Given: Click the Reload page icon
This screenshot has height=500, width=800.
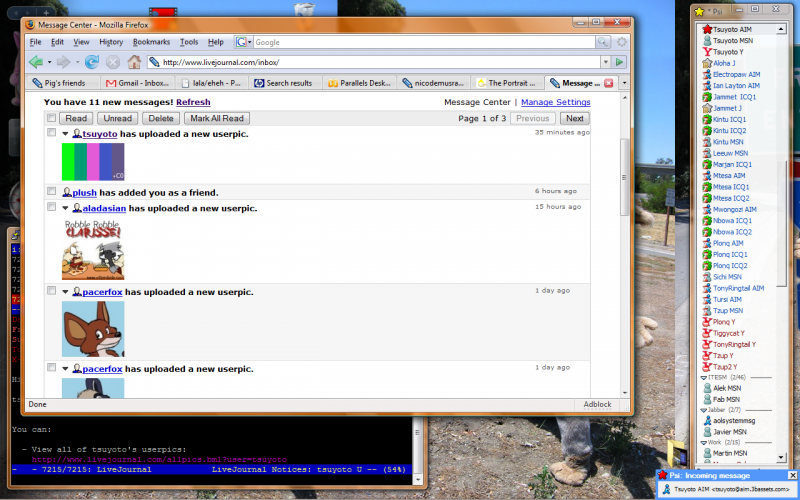Looking at the screenshot, I should (x=91, y=62).
